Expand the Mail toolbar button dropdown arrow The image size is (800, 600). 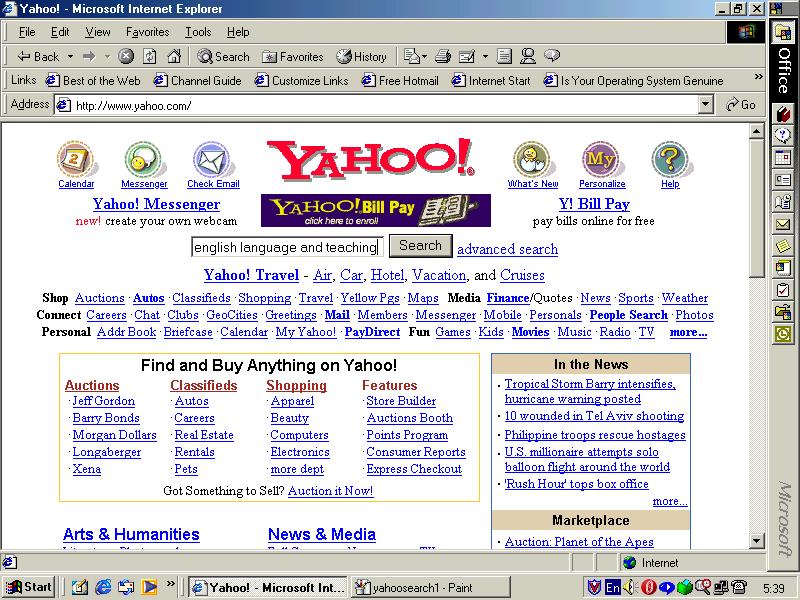(x=422, y=57)
